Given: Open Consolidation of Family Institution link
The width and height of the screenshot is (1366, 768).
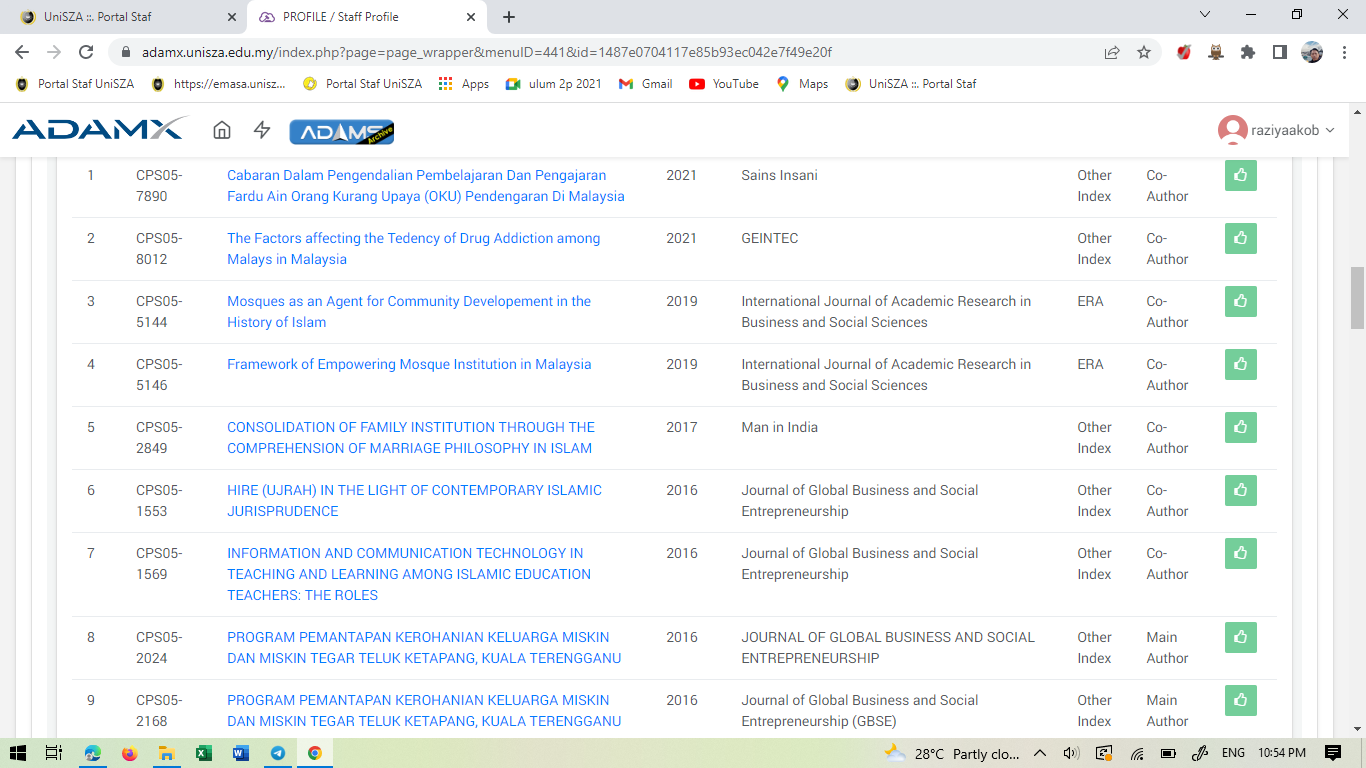Looking at the screenshot, I should click(411, 437).
